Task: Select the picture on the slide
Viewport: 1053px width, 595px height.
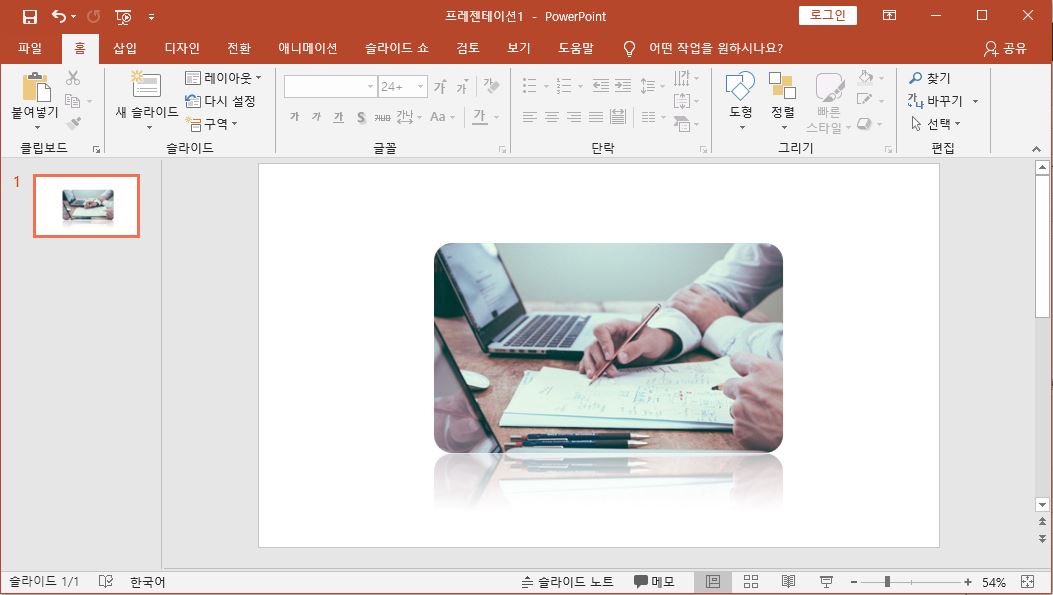Action: (608, 348)
